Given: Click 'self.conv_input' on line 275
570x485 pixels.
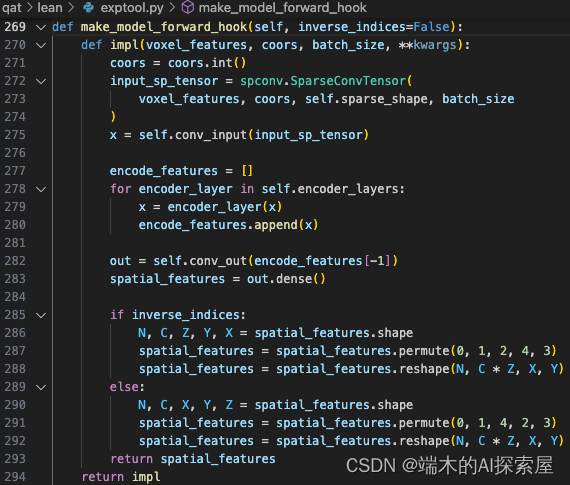Looking at the screenshot, I should (x=193, y=135).
